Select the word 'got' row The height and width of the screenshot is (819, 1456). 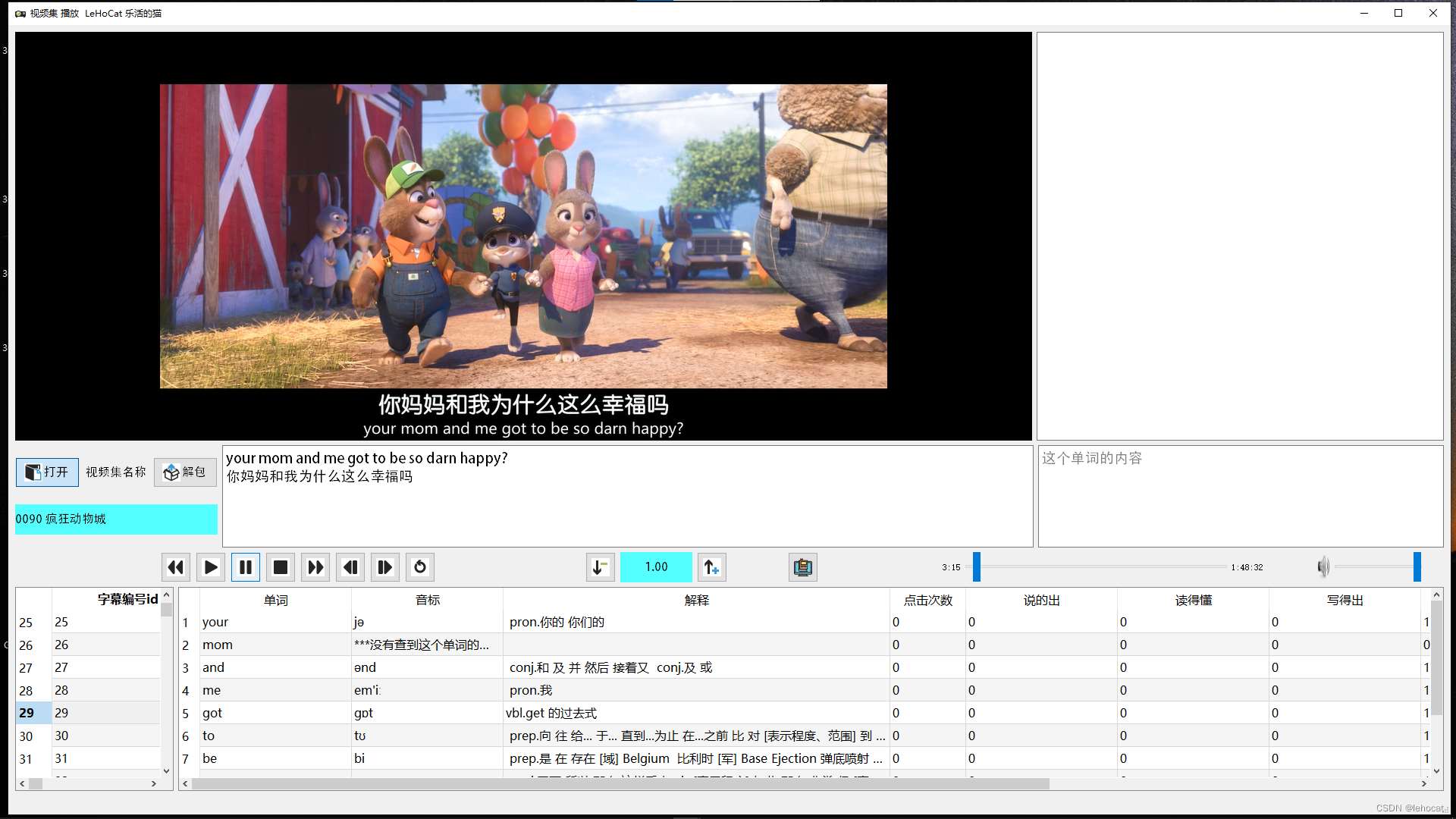[212, 713]
